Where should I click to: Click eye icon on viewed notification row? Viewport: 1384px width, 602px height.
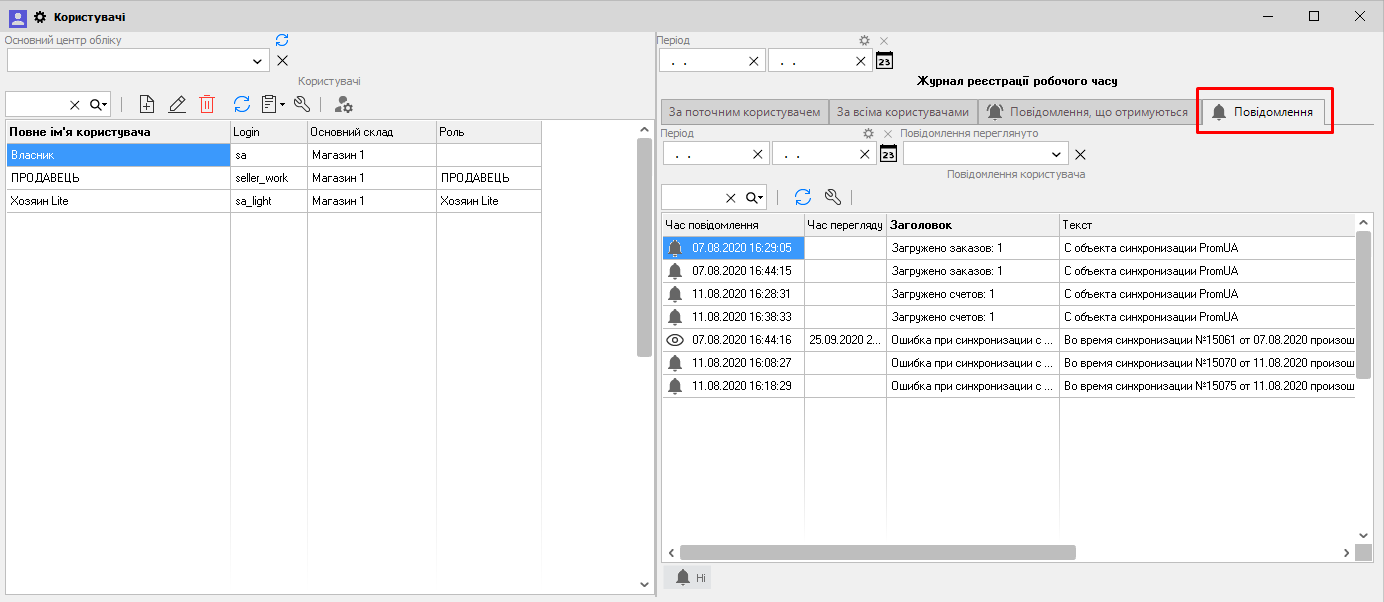[x=675, y=340]
